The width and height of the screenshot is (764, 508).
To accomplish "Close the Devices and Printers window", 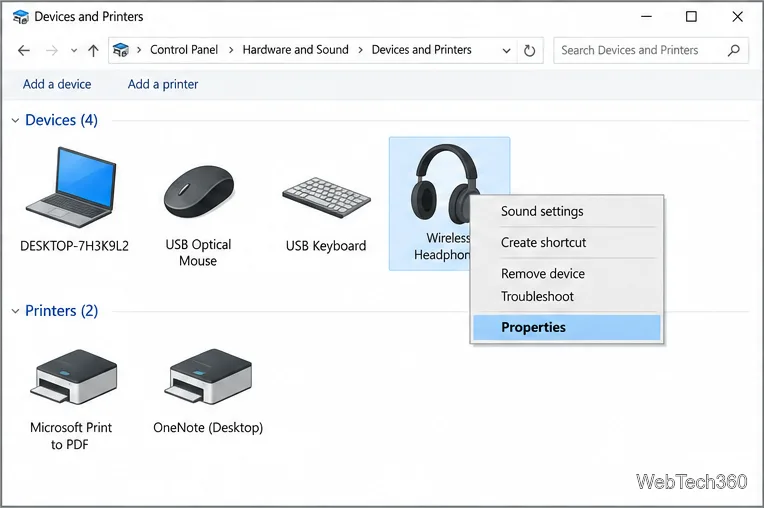I will pos(737,17).
